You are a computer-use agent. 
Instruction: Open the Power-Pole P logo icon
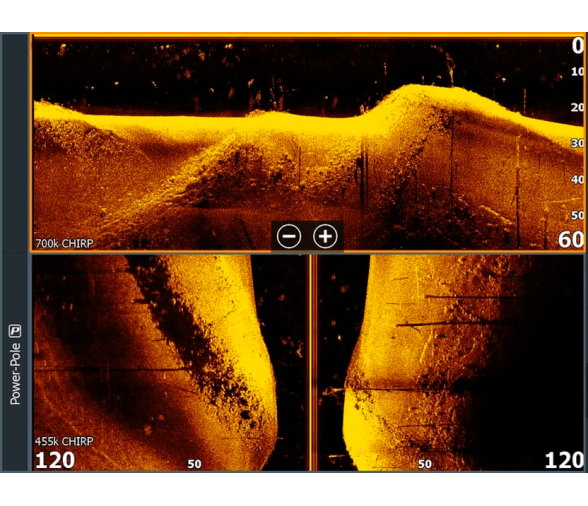(x=15, y=331)
